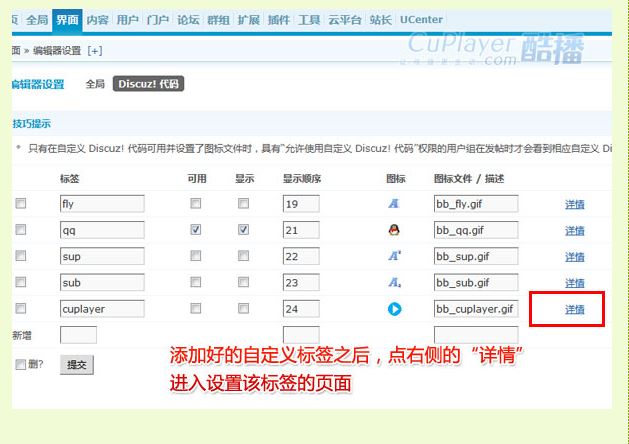The width and height of the screenshot is (629, 444).
Task: Open the 云平台 top menu
Action: tap(345, 20)
